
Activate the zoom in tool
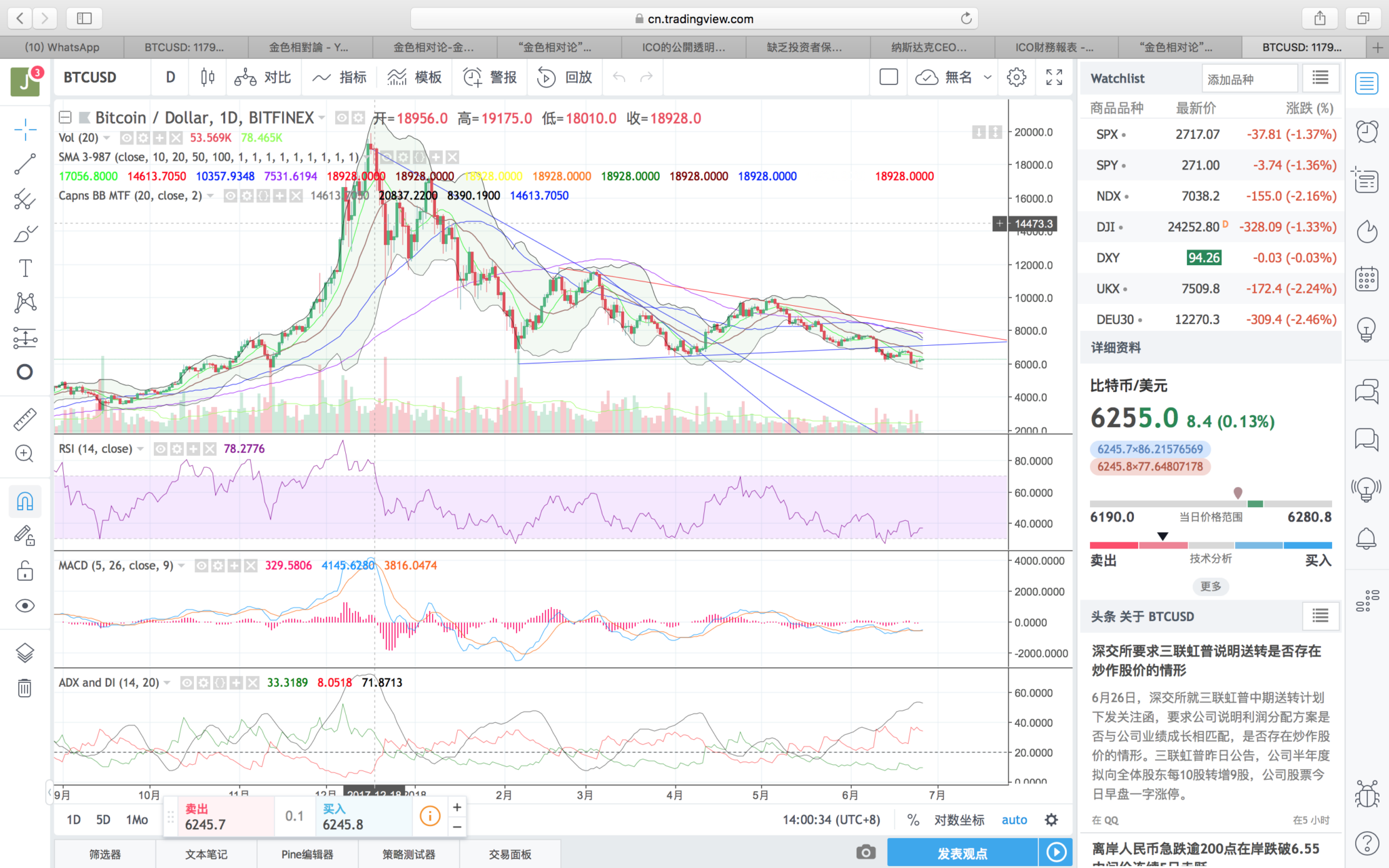(25, 454)
